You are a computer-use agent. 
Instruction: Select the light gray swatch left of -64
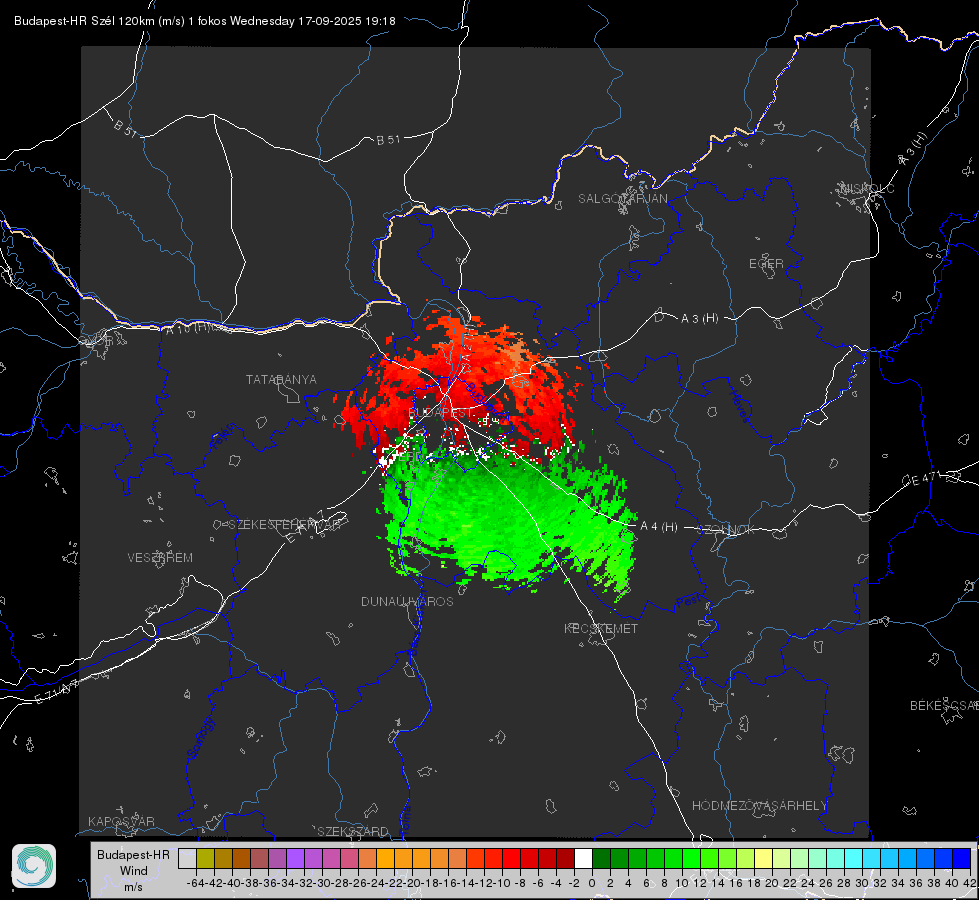(187, 858)
